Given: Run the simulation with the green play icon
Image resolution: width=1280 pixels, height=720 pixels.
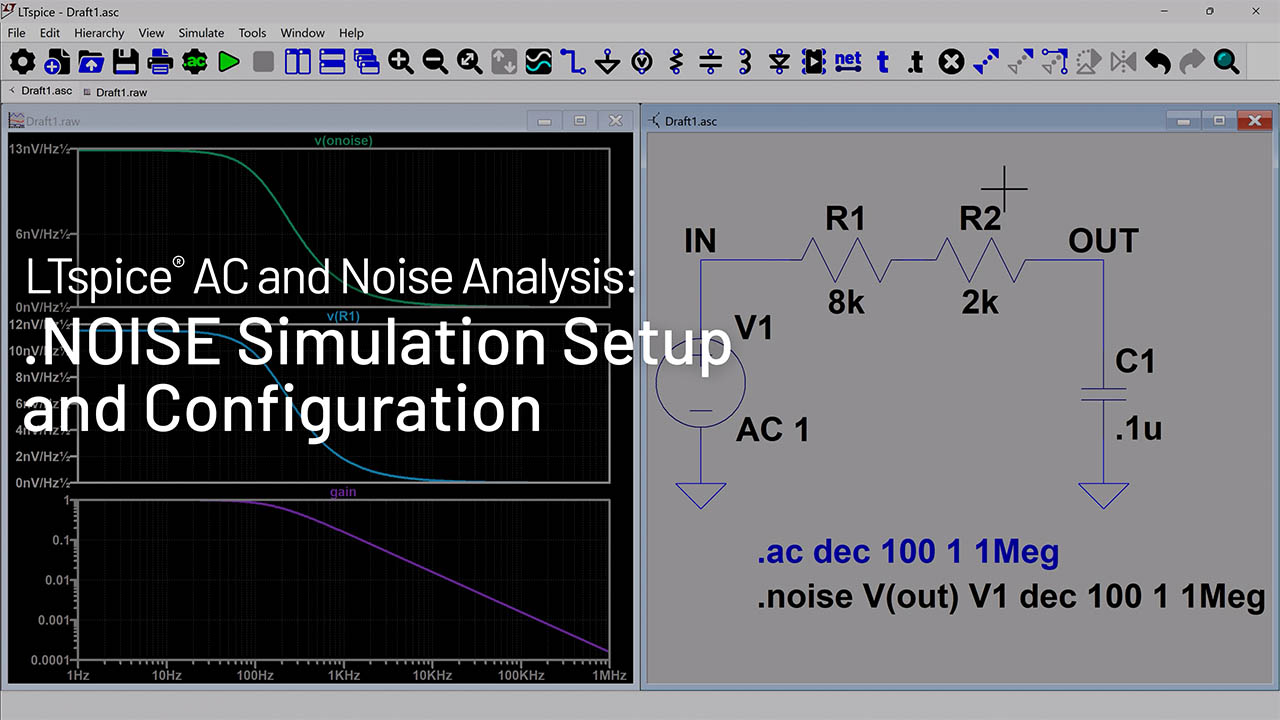Looking at the screenshot, I should pyautogui.click(x=229, y=62).
